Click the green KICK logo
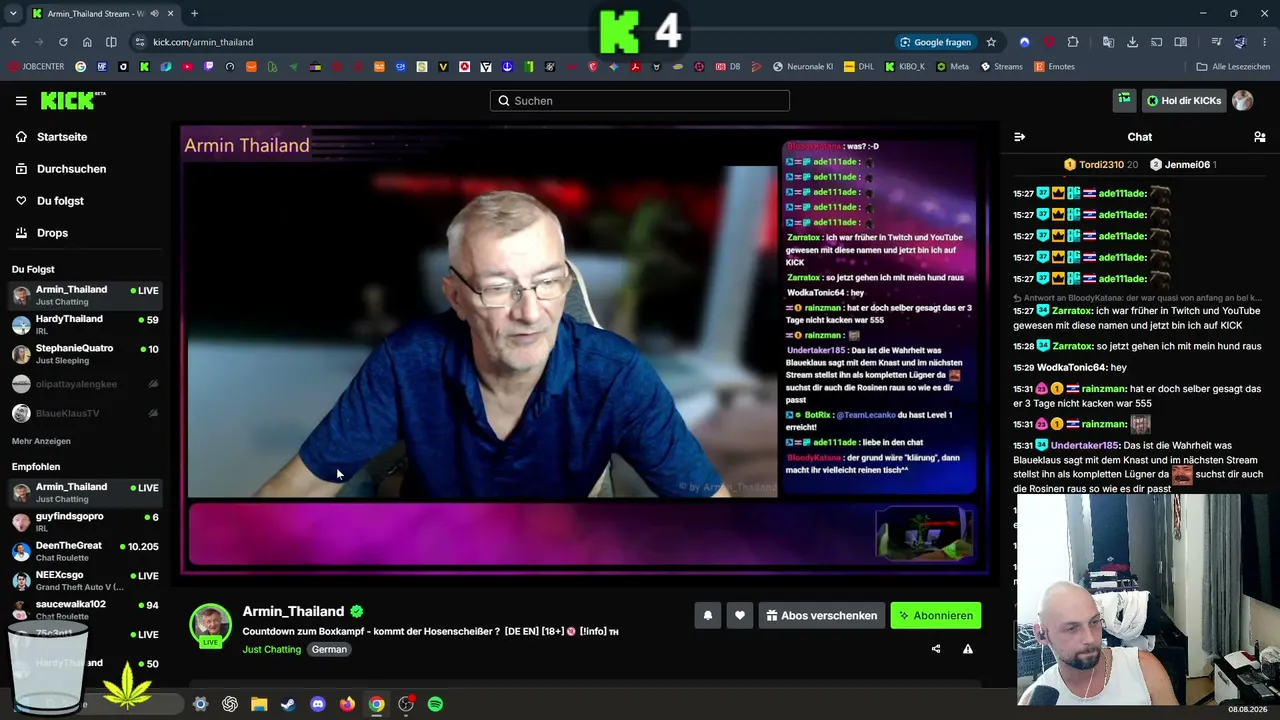Screen dimensions: 1280x720 (73, 100)
